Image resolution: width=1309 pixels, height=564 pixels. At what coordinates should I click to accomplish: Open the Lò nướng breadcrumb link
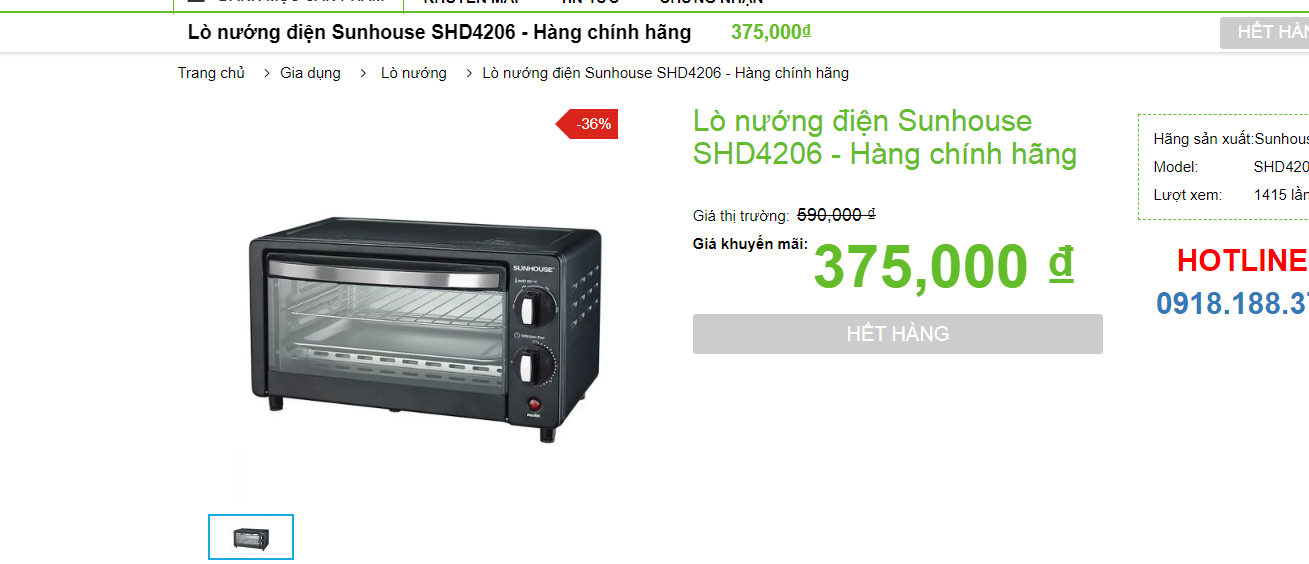(x=414, y=73)
